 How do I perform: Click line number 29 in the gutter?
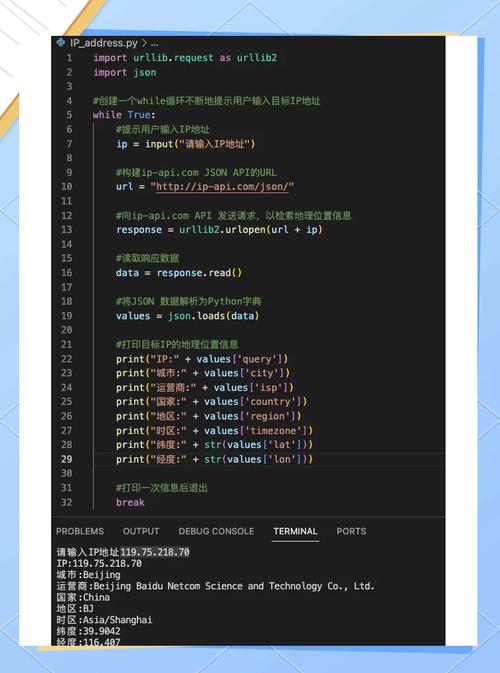[67, 459]
